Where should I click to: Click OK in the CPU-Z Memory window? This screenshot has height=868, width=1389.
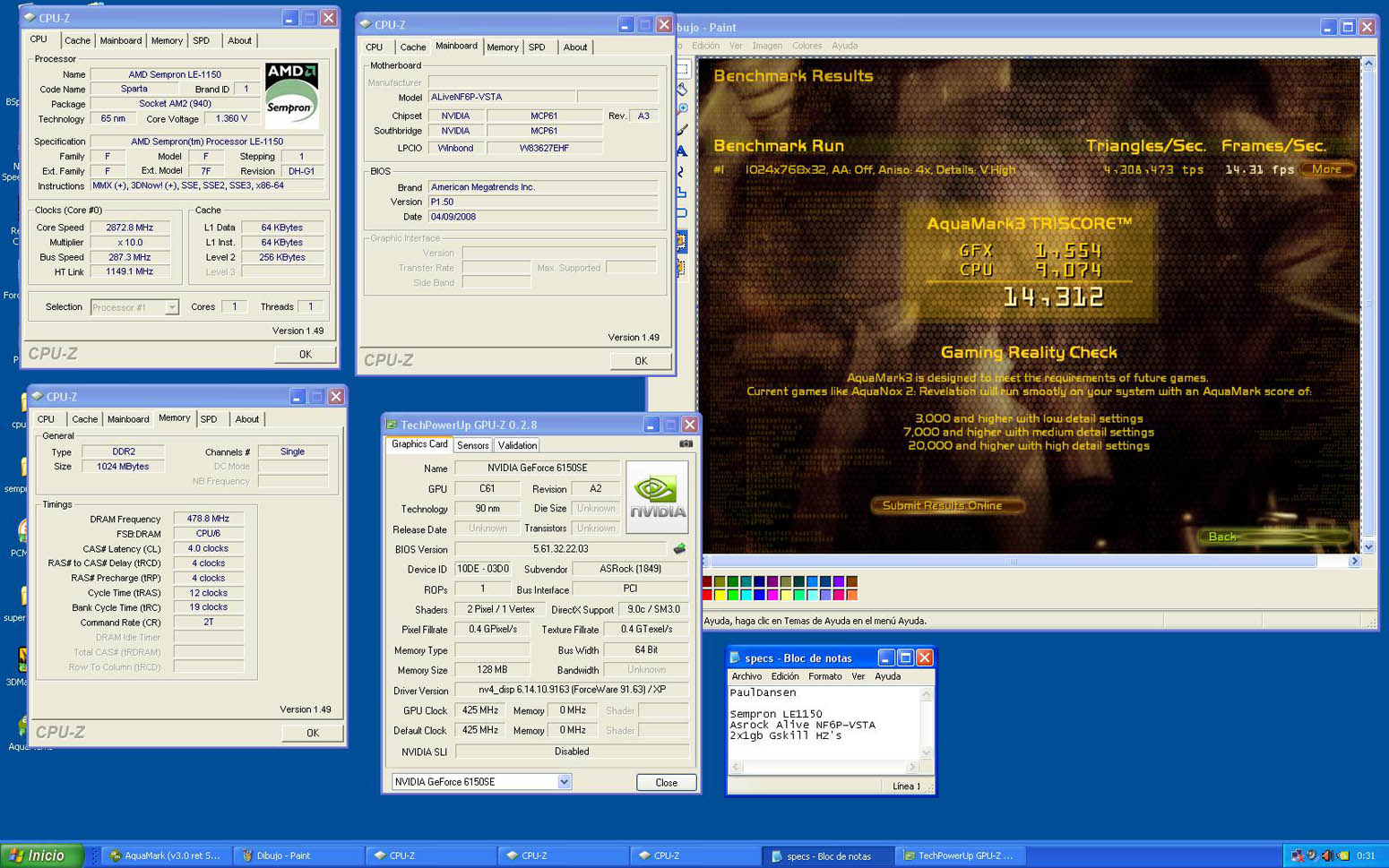(x=312, y=733)
